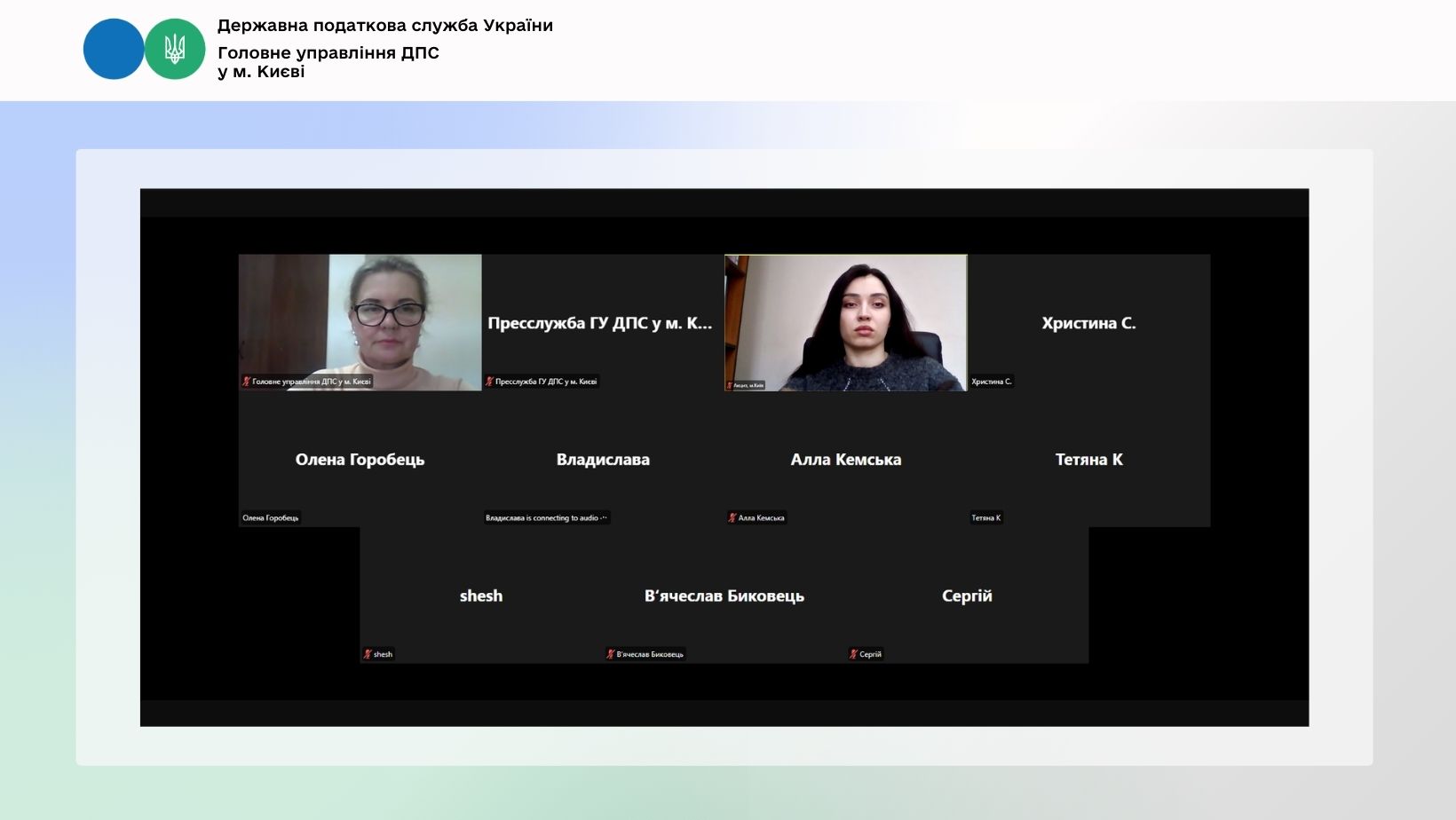Click the green trident emblem logo
1456x820 pixels.
(175, 50)
